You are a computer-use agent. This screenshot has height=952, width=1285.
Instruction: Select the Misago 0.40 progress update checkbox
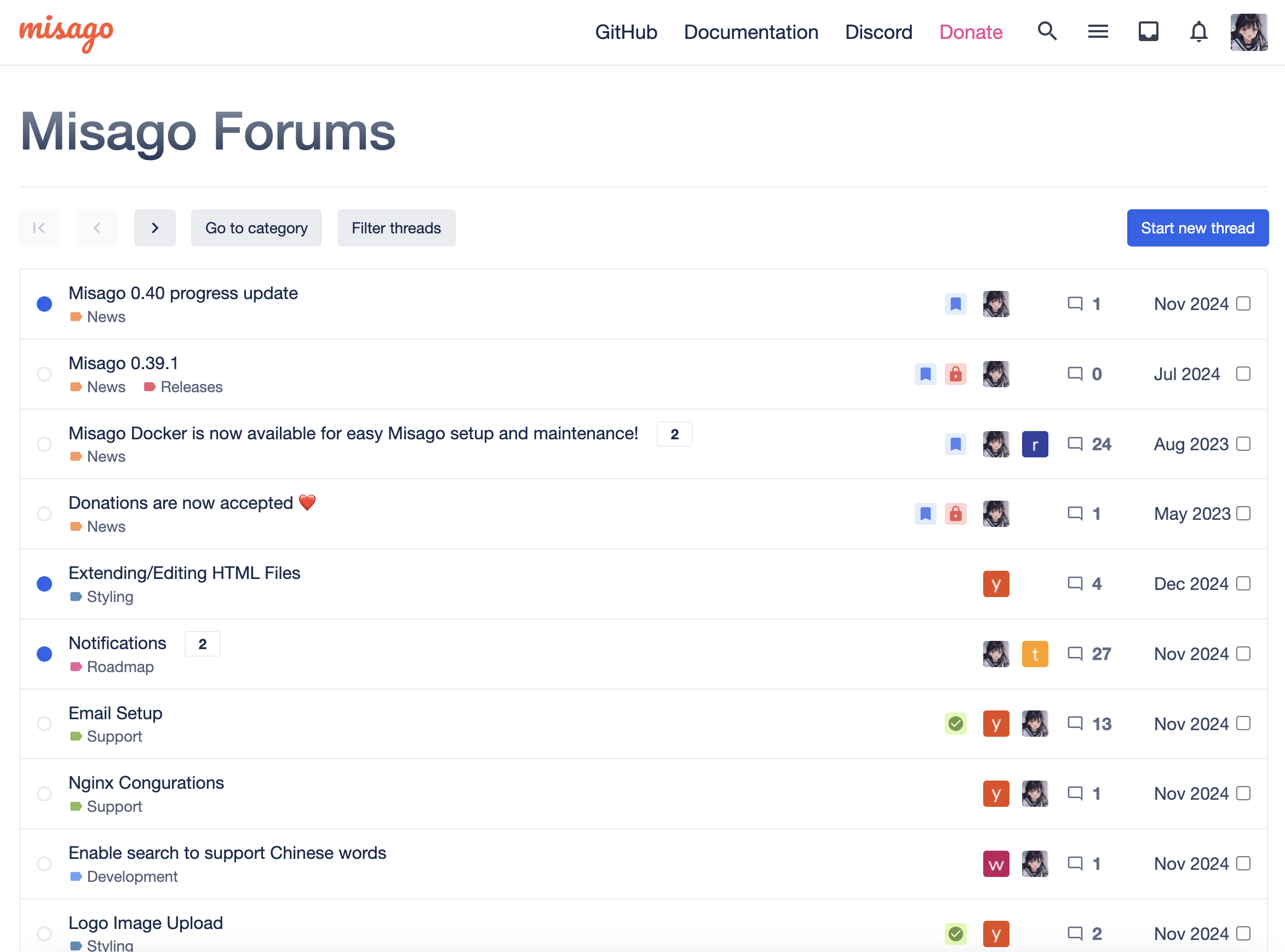click(1243, 303)
